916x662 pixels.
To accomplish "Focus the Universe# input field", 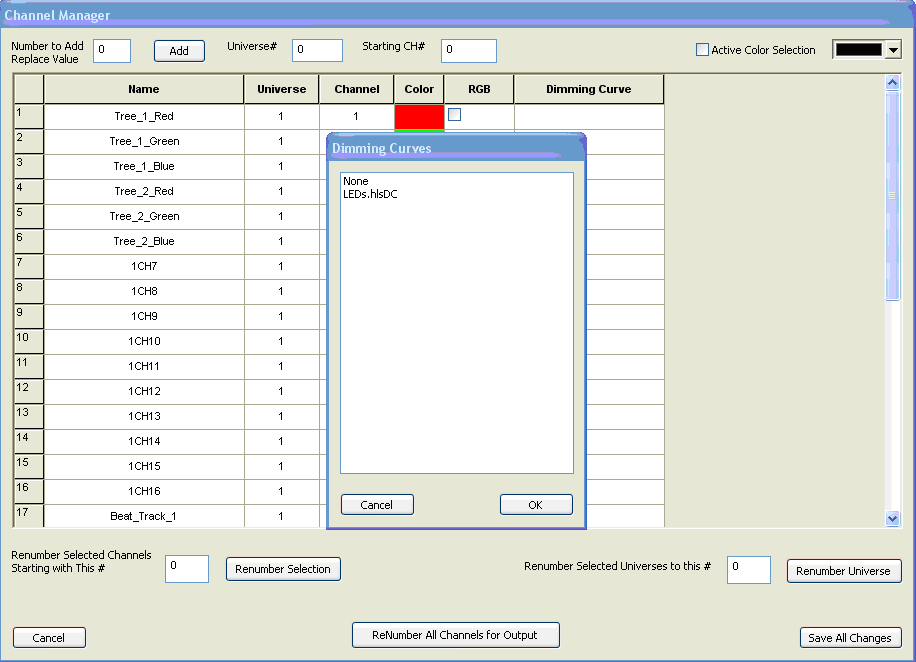I will (x=317, y=50).
